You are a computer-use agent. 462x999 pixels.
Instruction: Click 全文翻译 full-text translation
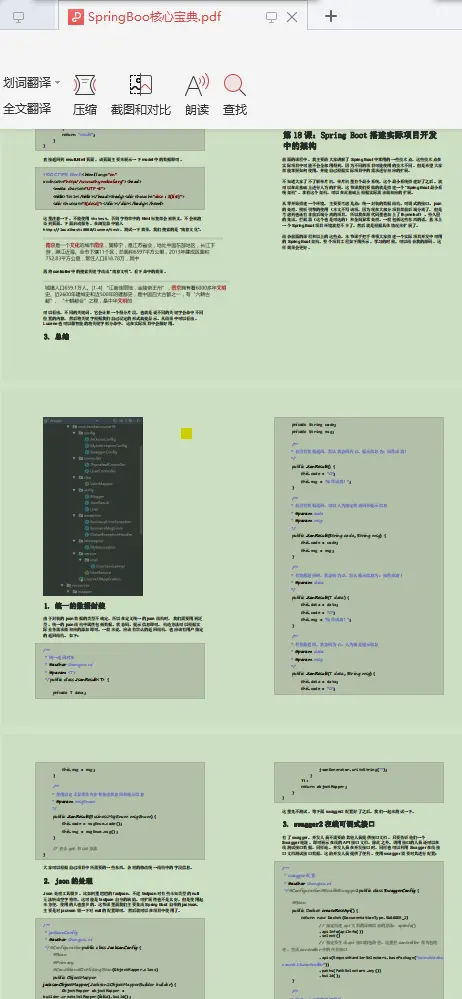pos(27,109)
